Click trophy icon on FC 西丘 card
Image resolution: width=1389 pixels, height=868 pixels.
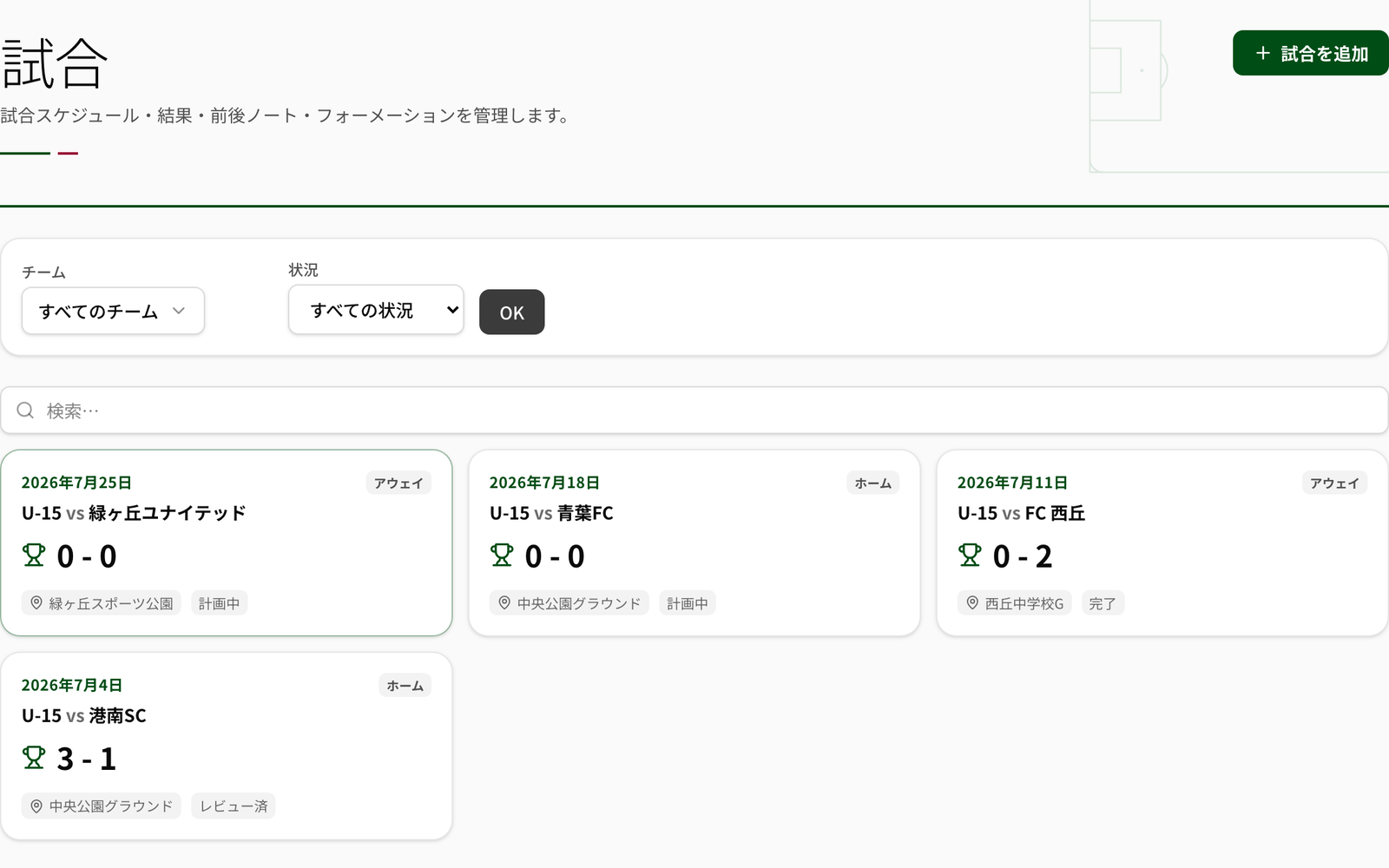[x=970, y=555]
